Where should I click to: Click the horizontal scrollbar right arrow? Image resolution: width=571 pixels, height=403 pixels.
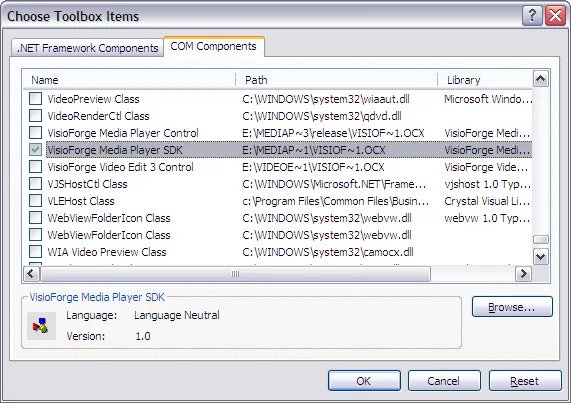524,273
